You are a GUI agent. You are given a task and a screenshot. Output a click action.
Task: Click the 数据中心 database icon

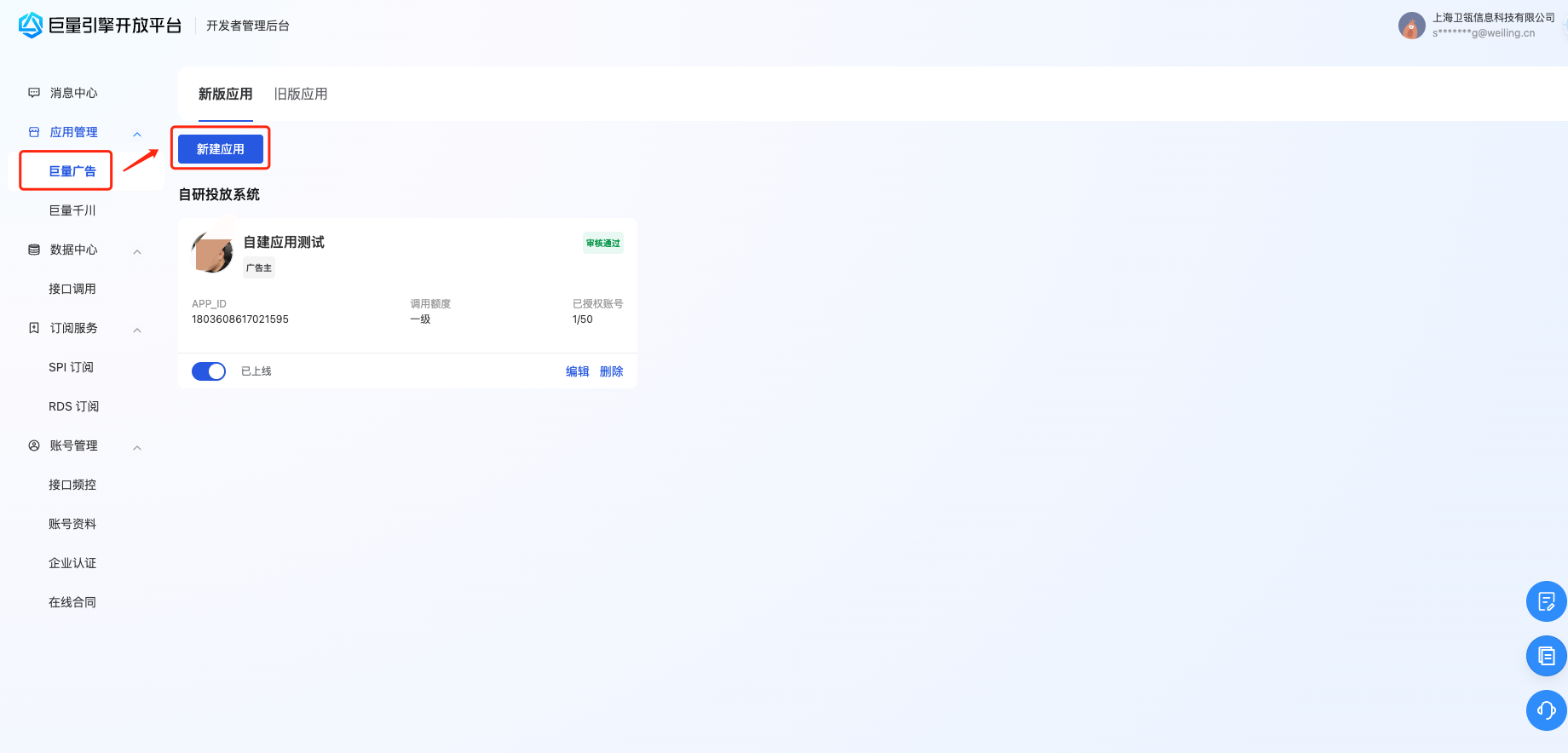click(x=34, y=250)
